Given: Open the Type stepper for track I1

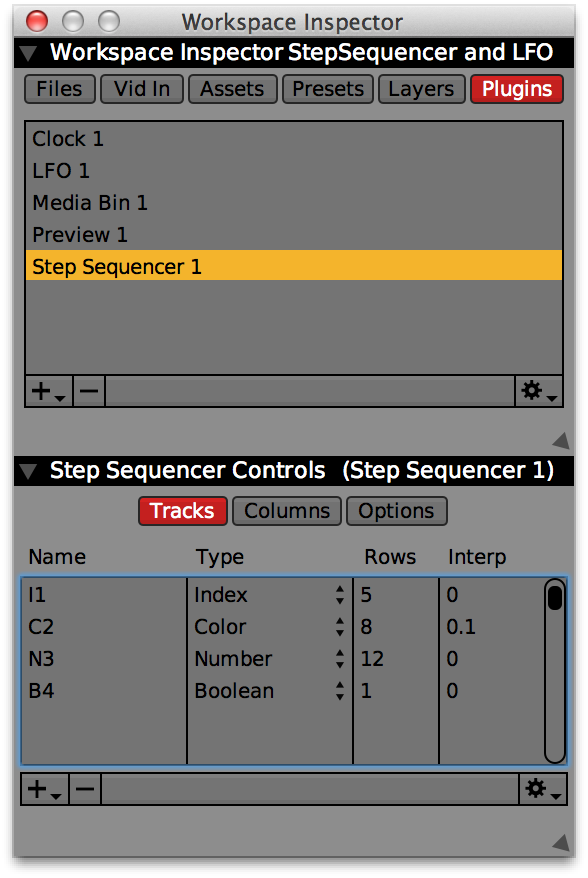Looking at the screenshot, I should pos(340,595).
